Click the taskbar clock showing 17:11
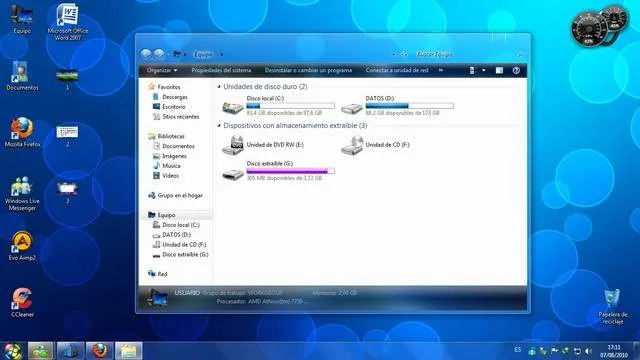Screen dimensions: 640x360 point(613,351)
